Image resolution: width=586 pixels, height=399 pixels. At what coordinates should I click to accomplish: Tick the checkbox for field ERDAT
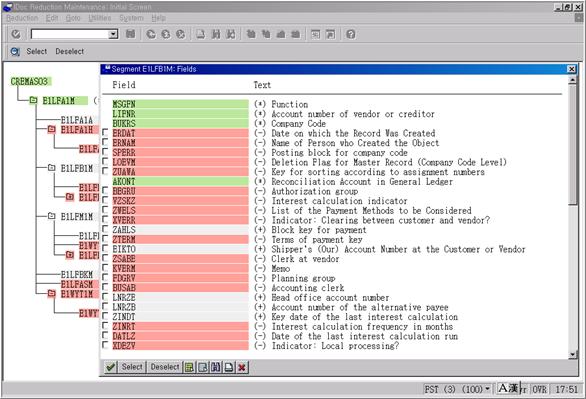coord(105,132)
